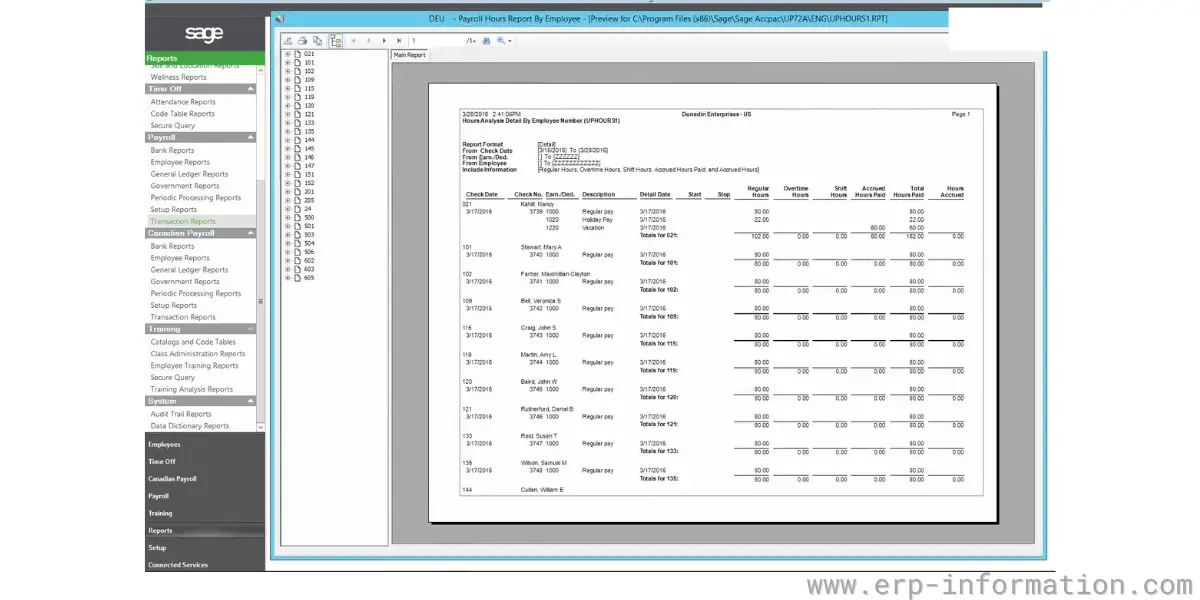Screen dimensions: 1200x600
Task: Select tree item 506
Action: pyautogui.click(x=309, y=252)
